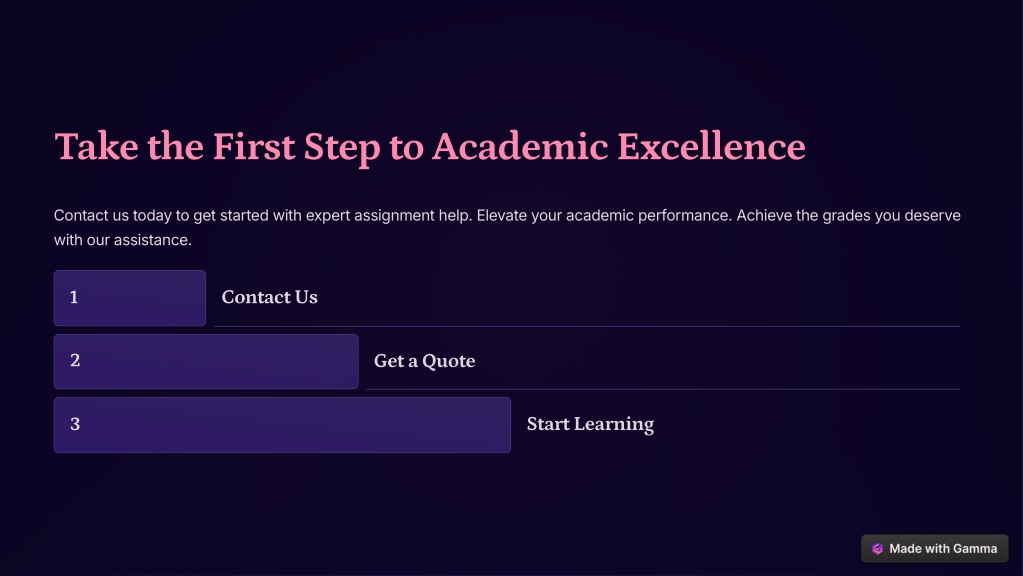Click the "Contact us today" sentence start
This screenshot has height=576, width=1023.
[x=113, y=216]
